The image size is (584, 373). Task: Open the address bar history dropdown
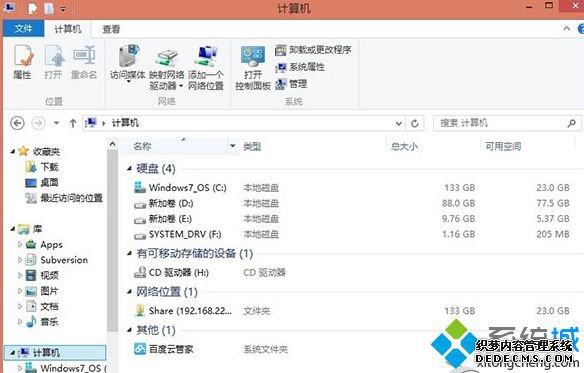(399, 123)
